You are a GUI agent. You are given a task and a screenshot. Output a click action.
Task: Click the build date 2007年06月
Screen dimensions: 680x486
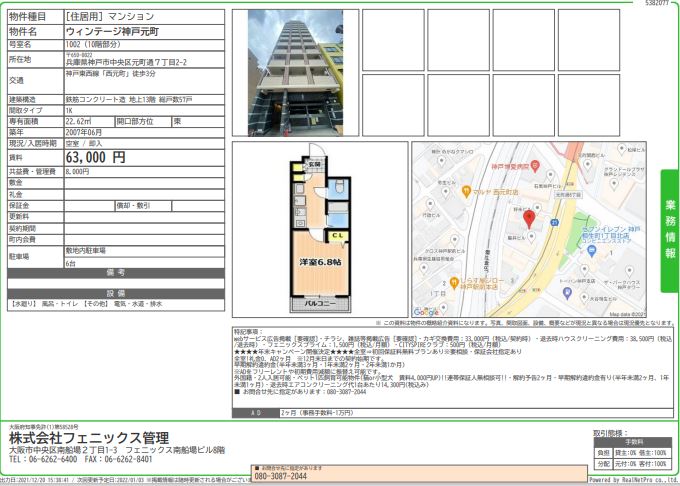(84, 132)
